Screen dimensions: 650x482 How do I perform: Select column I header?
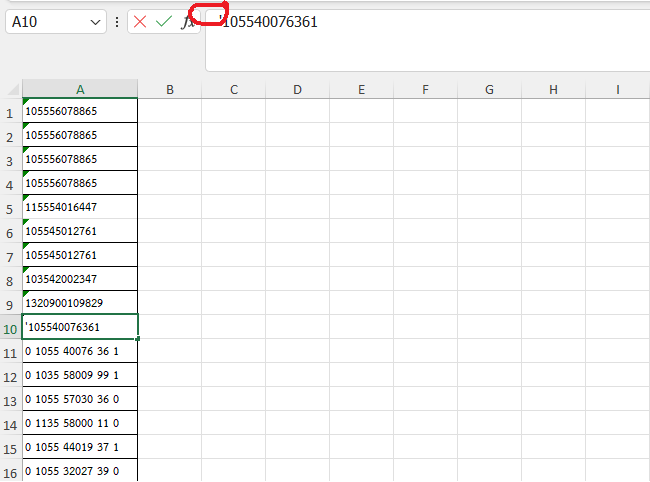coord(618,89)
